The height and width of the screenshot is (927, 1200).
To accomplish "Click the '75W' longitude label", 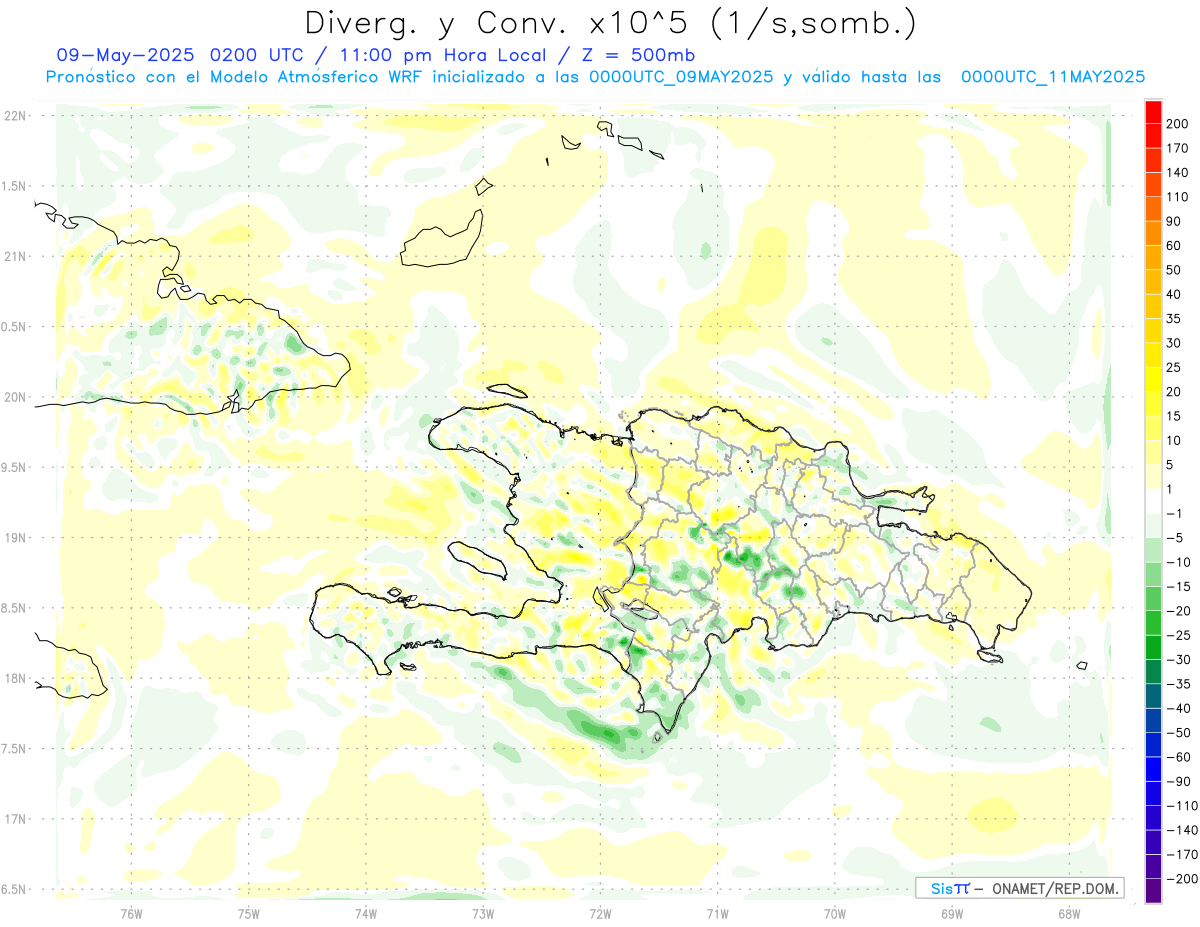I will coord(248,912).
